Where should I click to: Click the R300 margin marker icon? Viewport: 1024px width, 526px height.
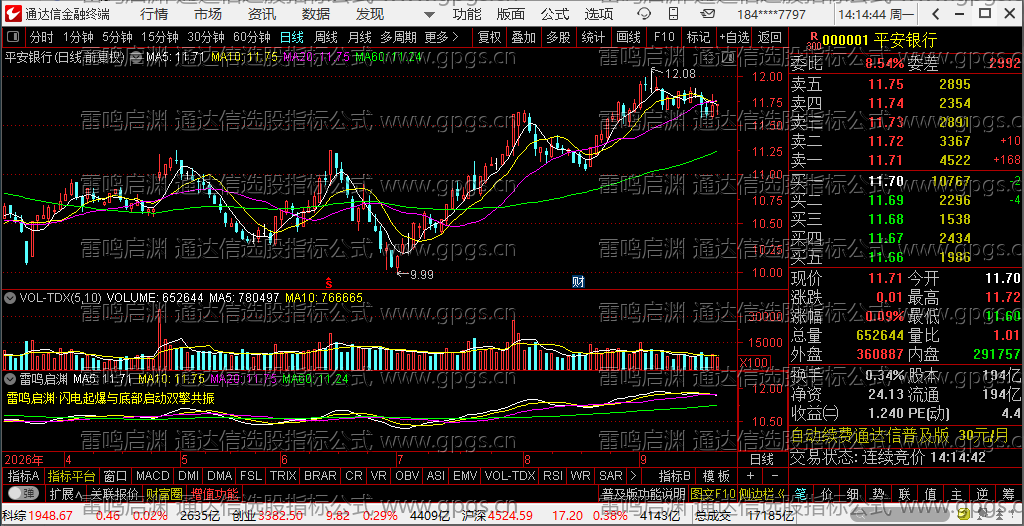814,41
